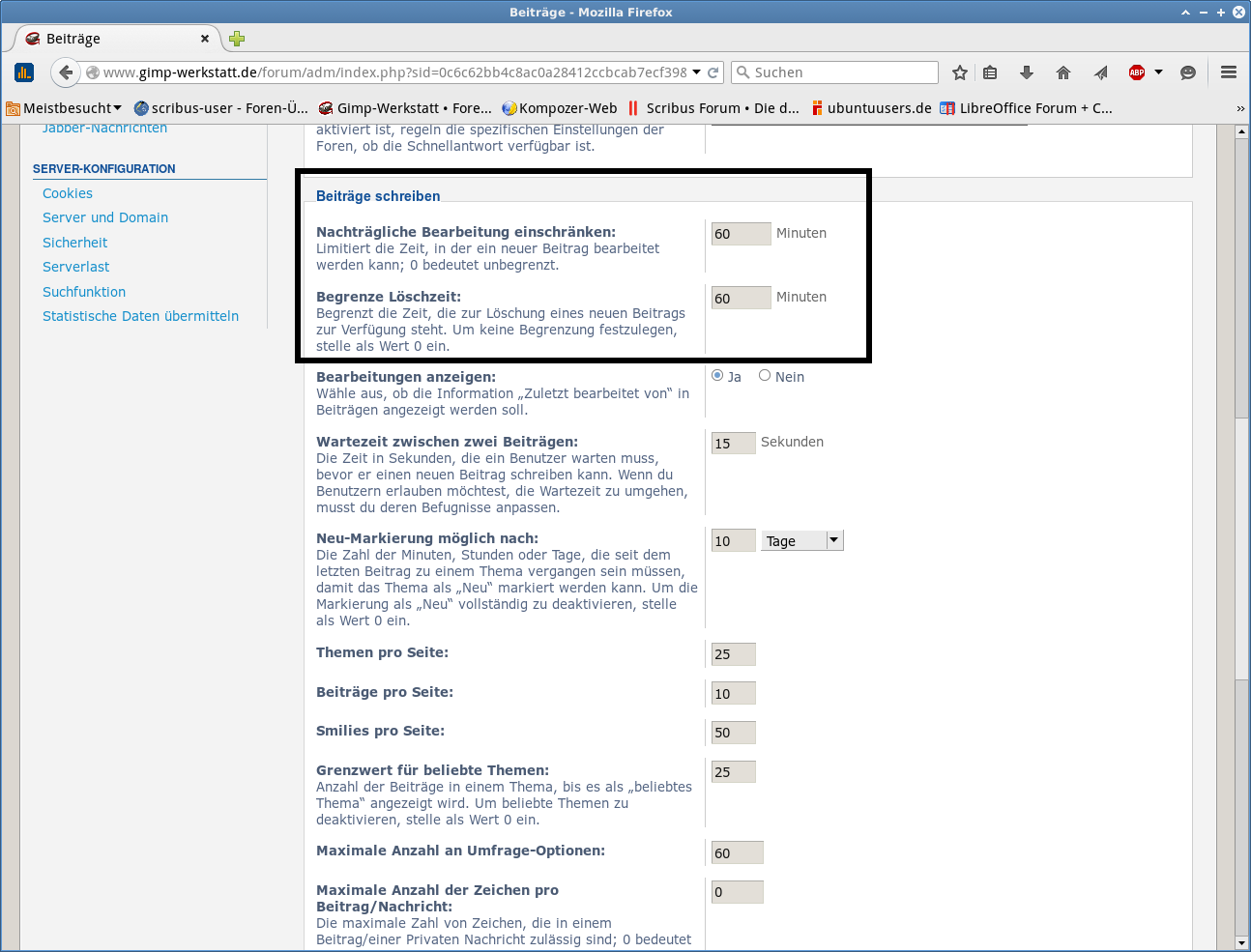1251x952 pixels.
Task: Open the Serverlast settings page
Action: (x=76, y=267)
